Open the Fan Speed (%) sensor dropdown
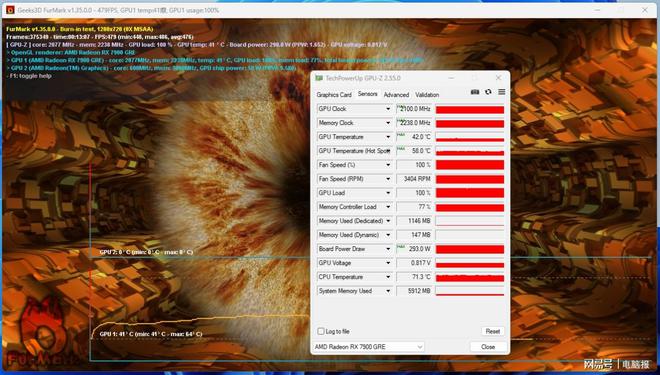Viewport: 660px width, 375px height. (x=388, y=165)
